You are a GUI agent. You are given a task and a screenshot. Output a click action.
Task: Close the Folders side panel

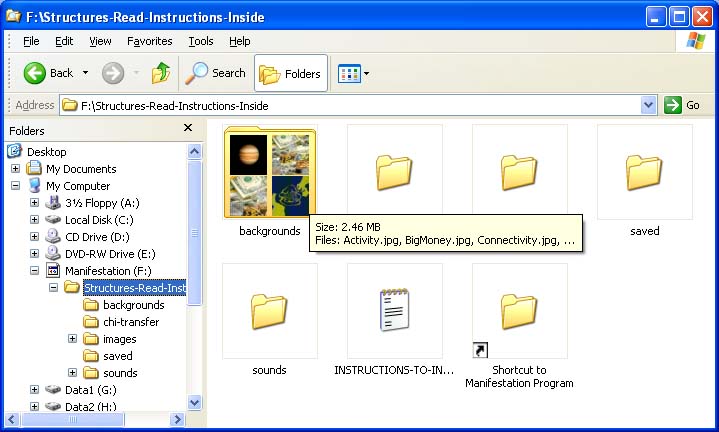point(188,129)
